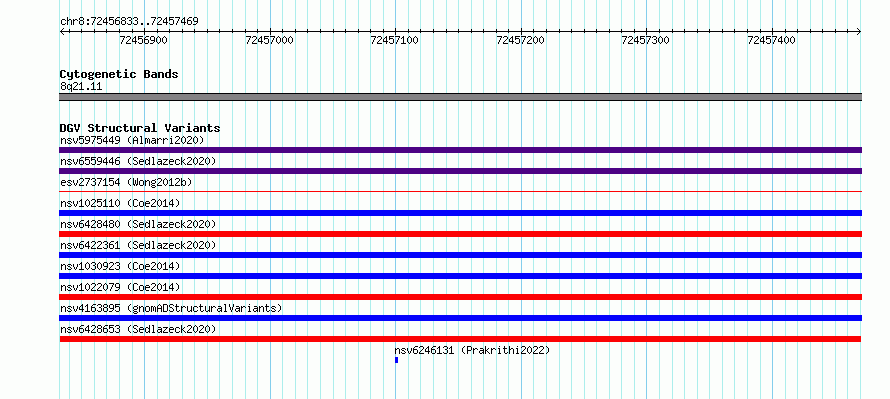Click the Cytogenetic Bands track title
This screenshot has height=399, width=890.
[119, 74]
